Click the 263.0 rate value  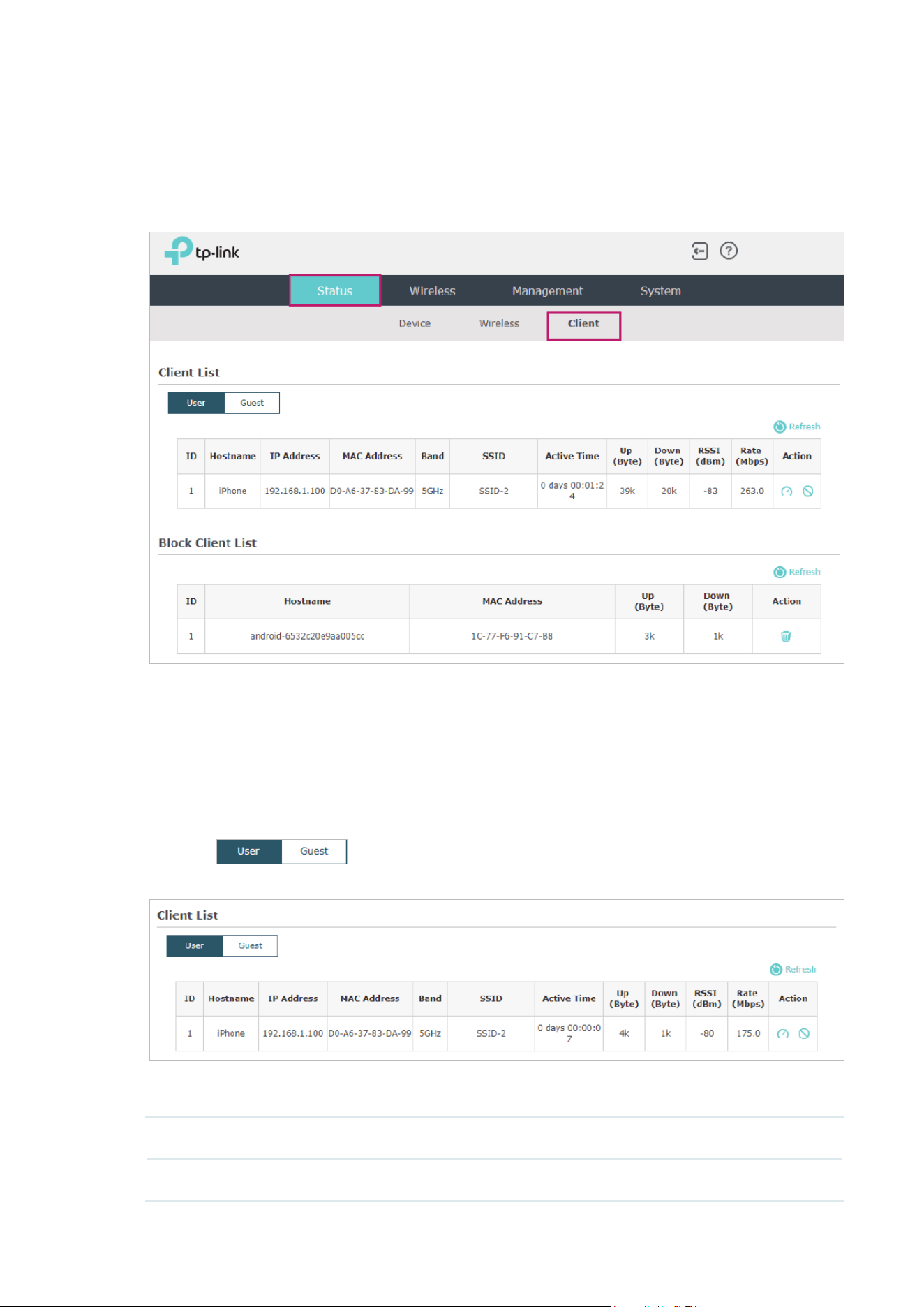click(x=752, y=491)
